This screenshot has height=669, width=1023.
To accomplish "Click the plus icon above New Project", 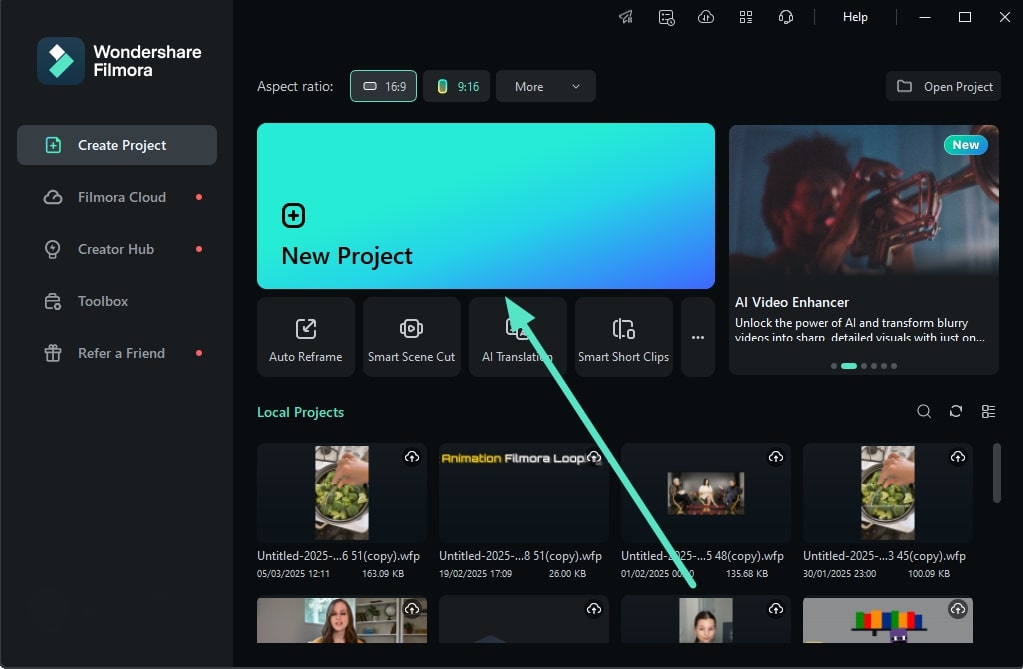I will click(x=293, y=215).
